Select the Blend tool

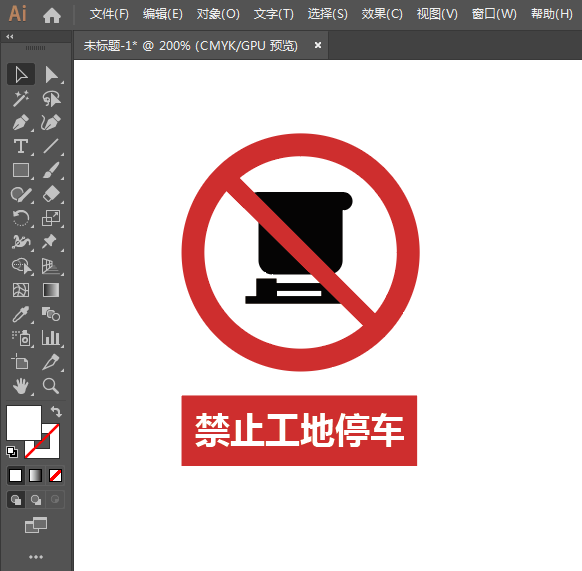[x=51, y=314]
